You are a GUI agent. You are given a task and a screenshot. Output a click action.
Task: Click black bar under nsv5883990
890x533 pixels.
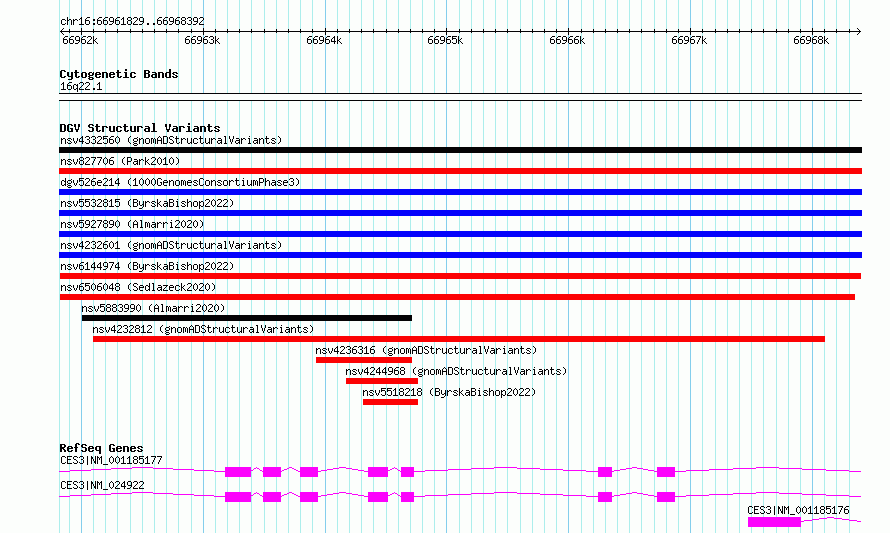[x=247, y=318]
